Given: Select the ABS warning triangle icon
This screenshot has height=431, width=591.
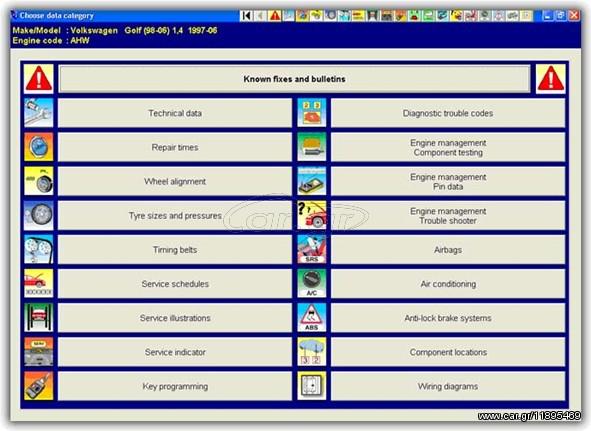Looking at the screenshot, I should (312, 318).
